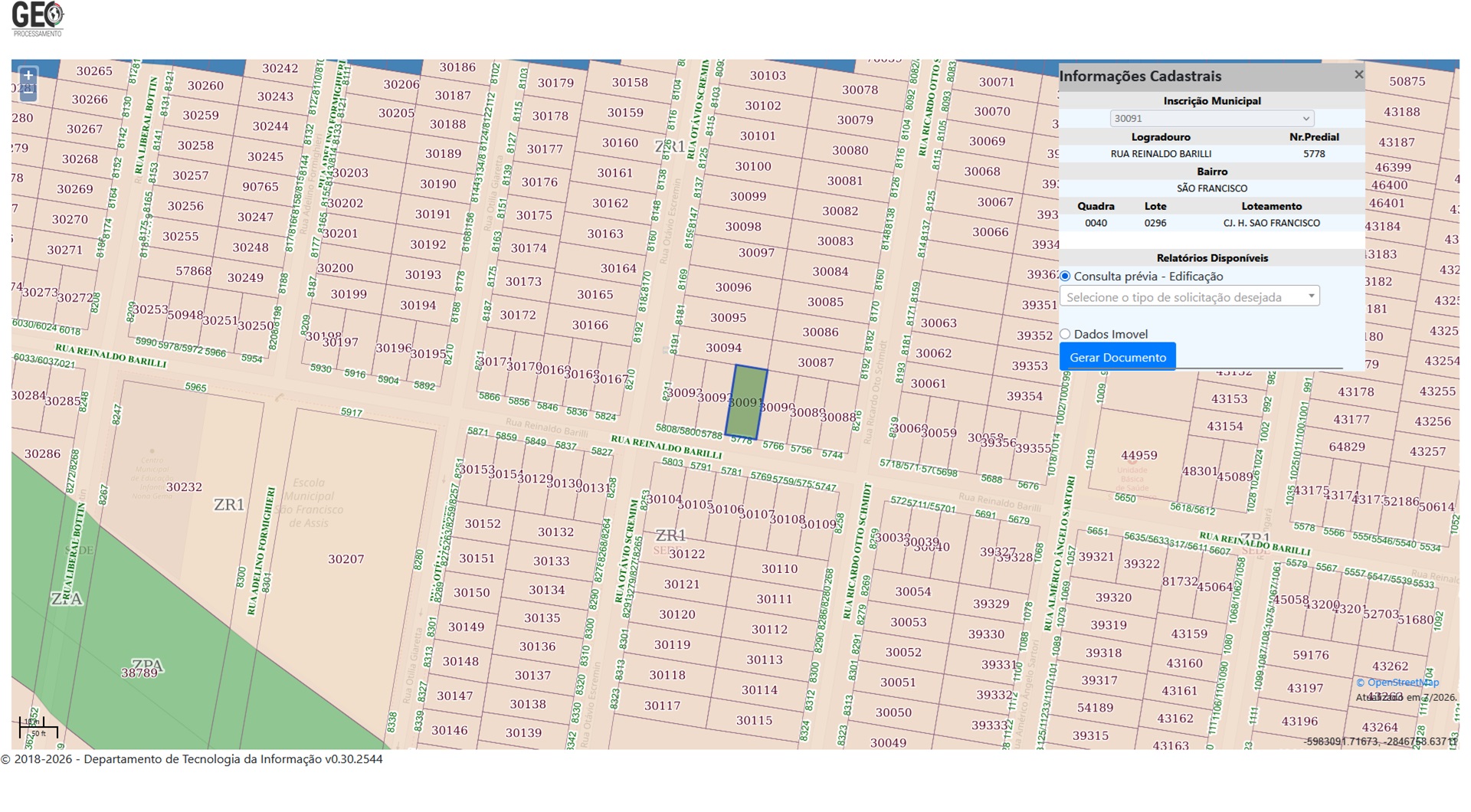Close the Informações Cadastrais panel
Image resolution: width=1471 pixels, height=812 pixels.
coord(1358,74)
